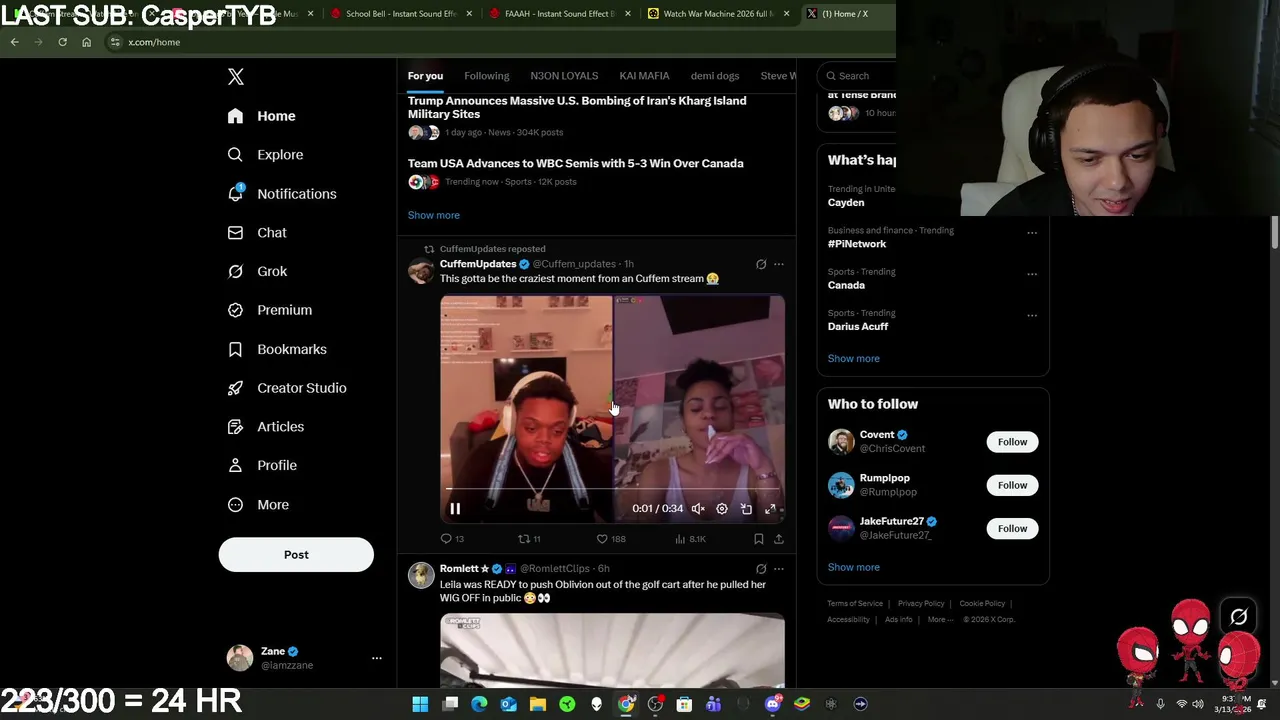1280x720 pixels.
Task: Go back in the browser
Action: 14,42
